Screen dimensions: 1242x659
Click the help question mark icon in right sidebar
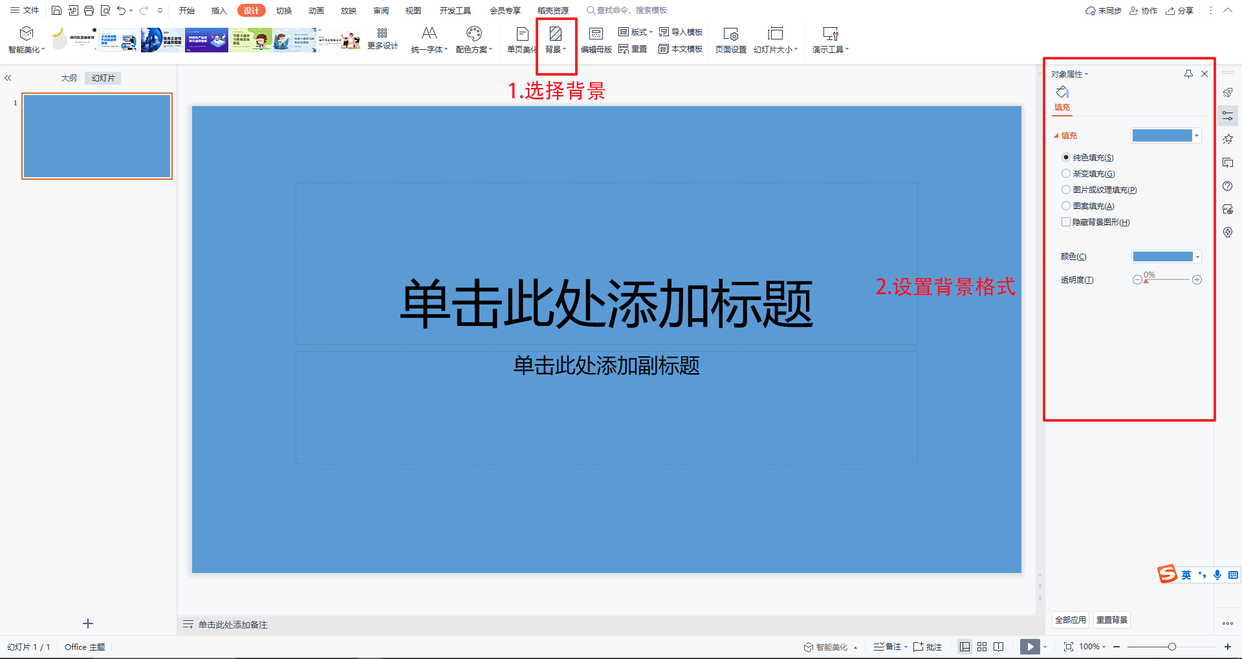pyautogui.click(x=1228, y=186)
